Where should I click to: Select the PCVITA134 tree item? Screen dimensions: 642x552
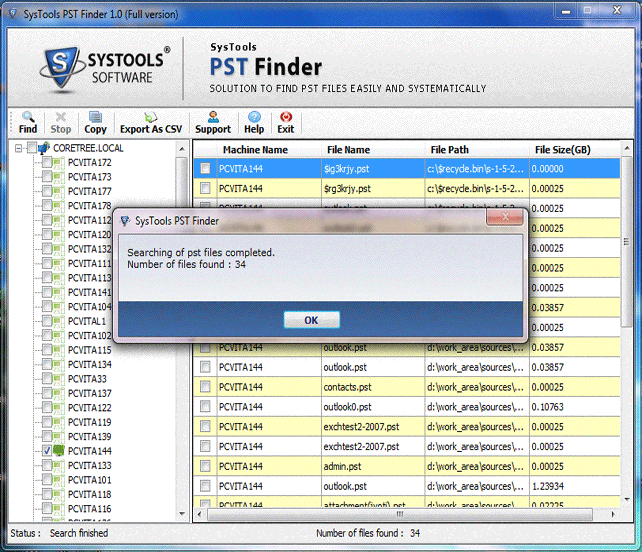90,364
